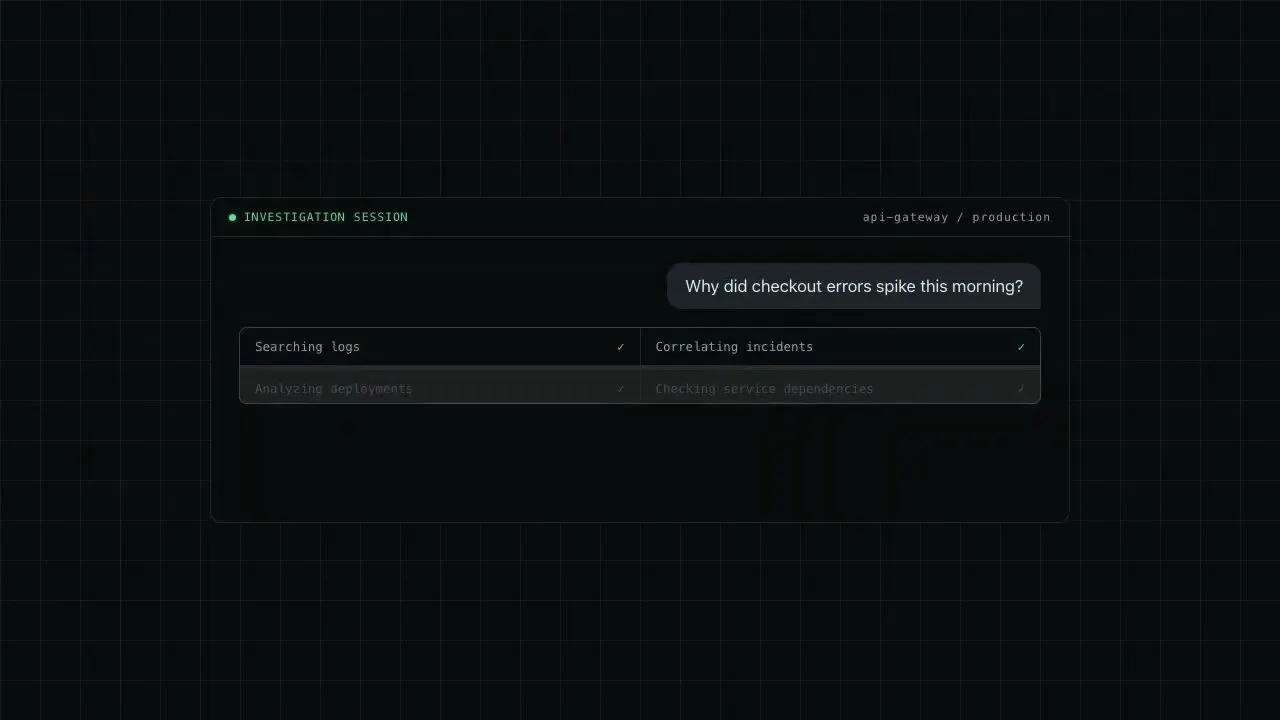Click the INVESTIGATION SESSION header label

coord(326,217)
